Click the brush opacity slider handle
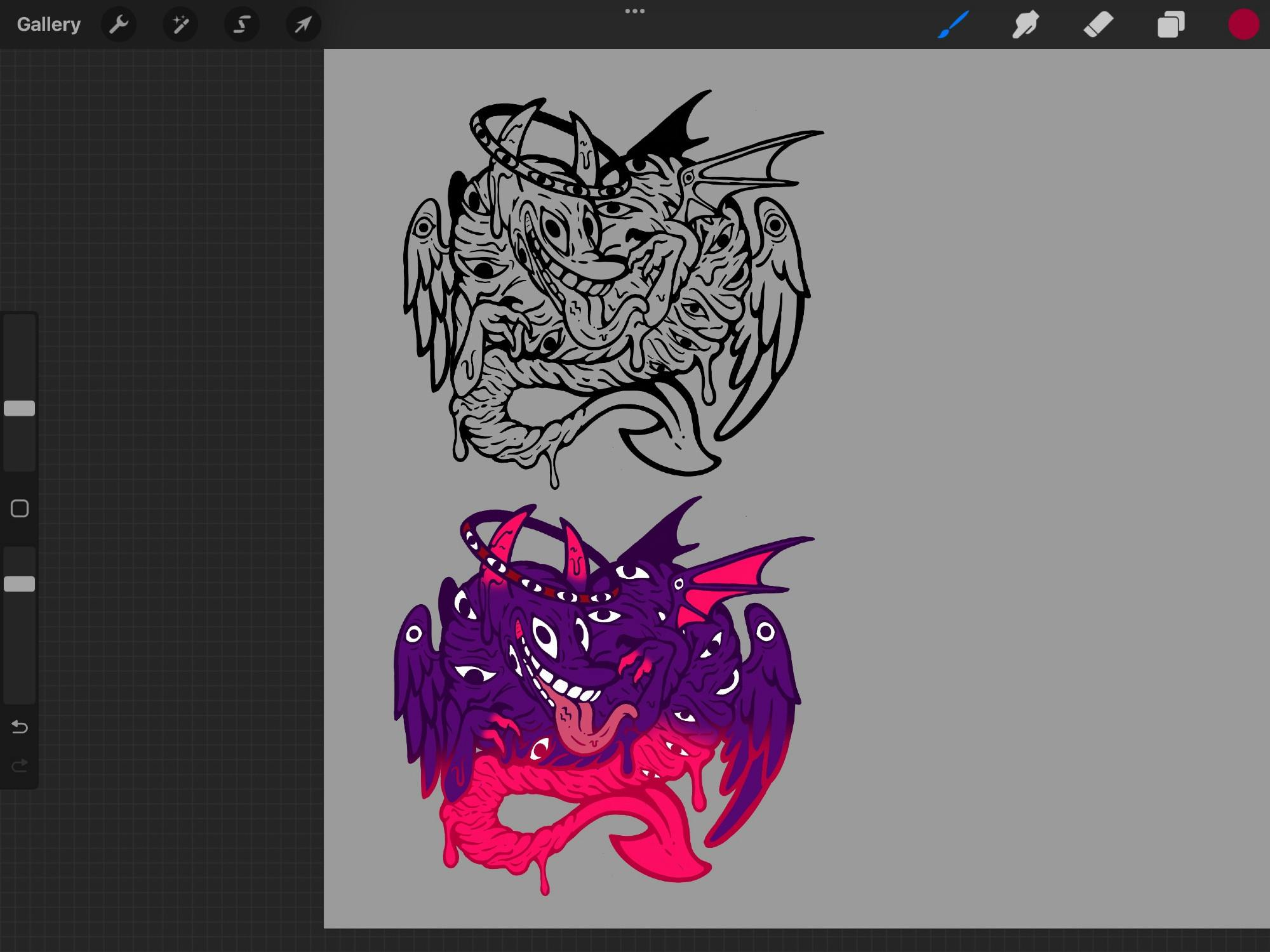Viewport: 1270px width, 952px height. tap(20, 584)
